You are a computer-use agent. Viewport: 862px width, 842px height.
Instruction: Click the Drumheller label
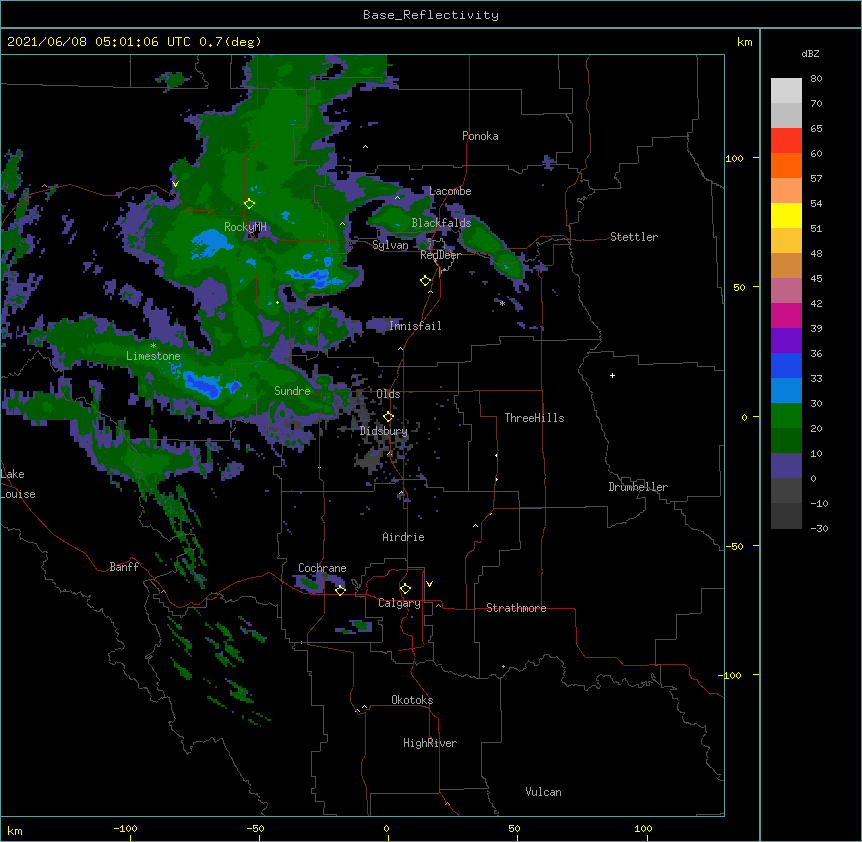(x=638, y=487)
